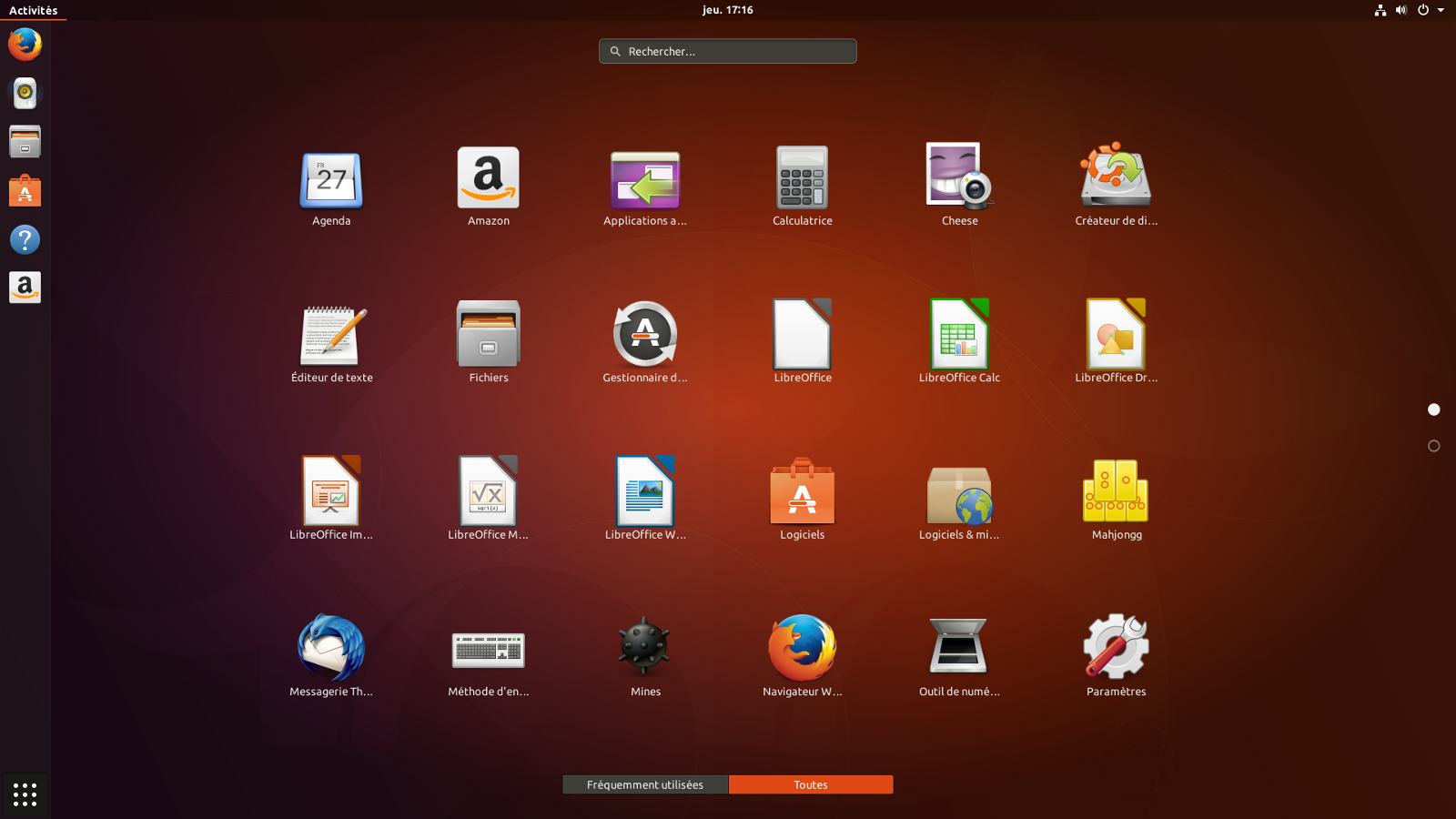Open Méthode d'entrée keyboard settings
Viewport: 1456px width, 819px height.
click(x=489, y=650)
